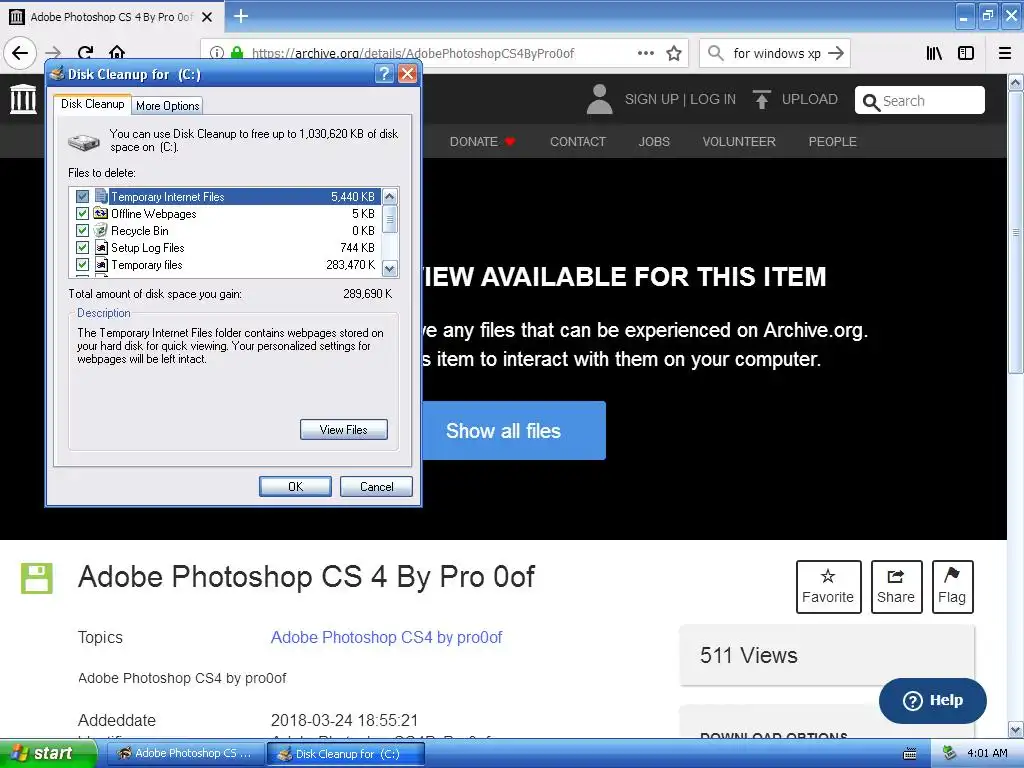Open a new tab with the plus icon
Screen dimensions: 1024x768
241,16
